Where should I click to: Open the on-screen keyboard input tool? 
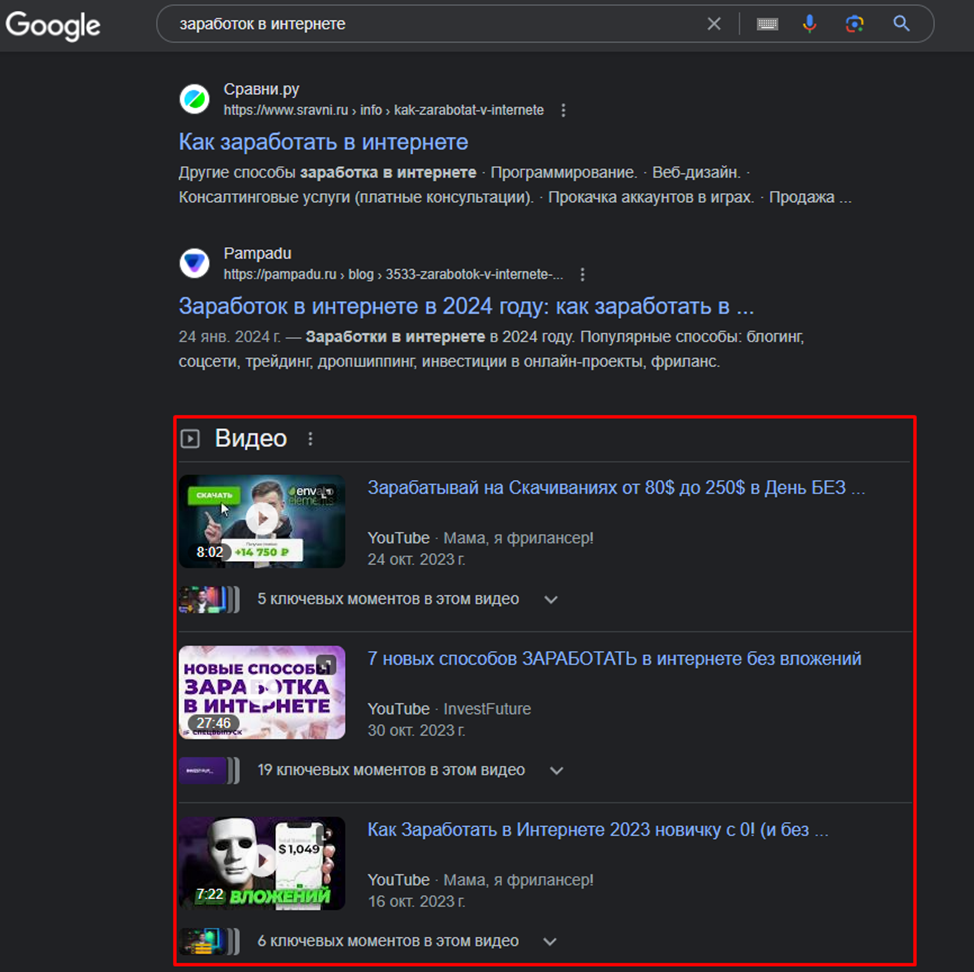(767, 24)
